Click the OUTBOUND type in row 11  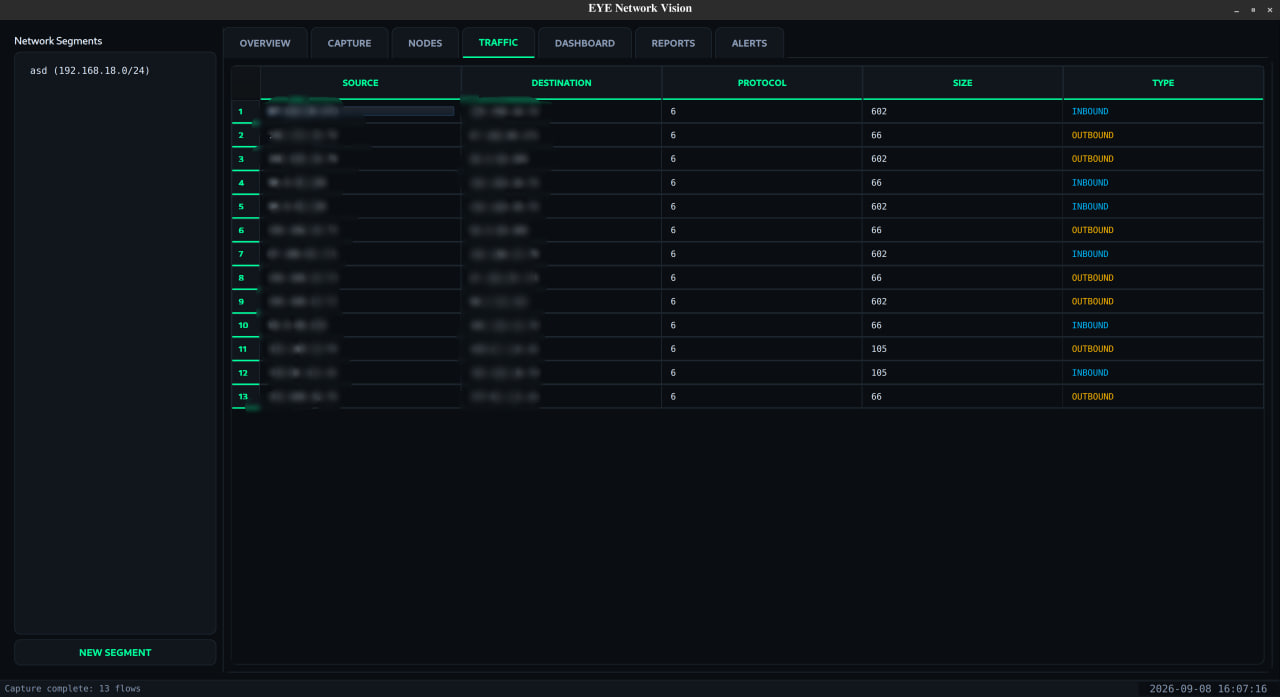click(x=1092, y=349)
